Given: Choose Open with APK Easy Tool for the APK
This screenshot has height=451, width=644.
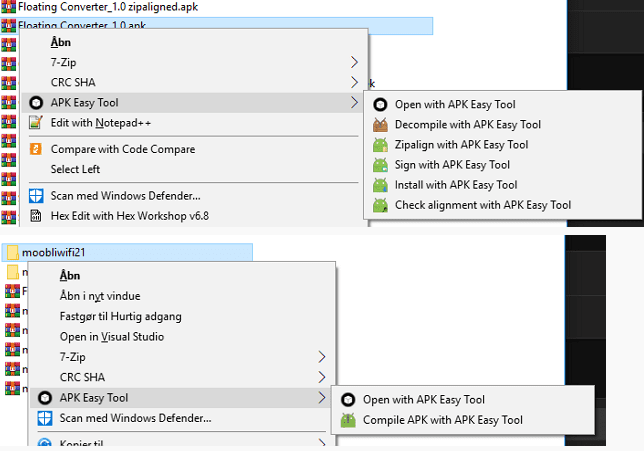Looking at the screenshot, I should [x=503, y=104].
